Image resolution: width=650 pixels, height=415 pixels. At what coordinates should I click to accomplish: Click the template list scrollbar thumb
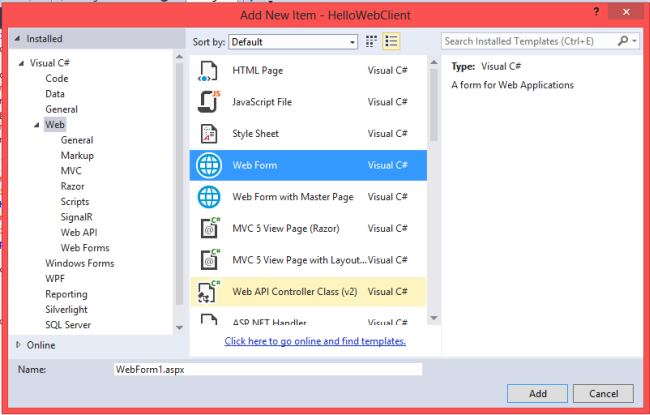click(434, 105)
